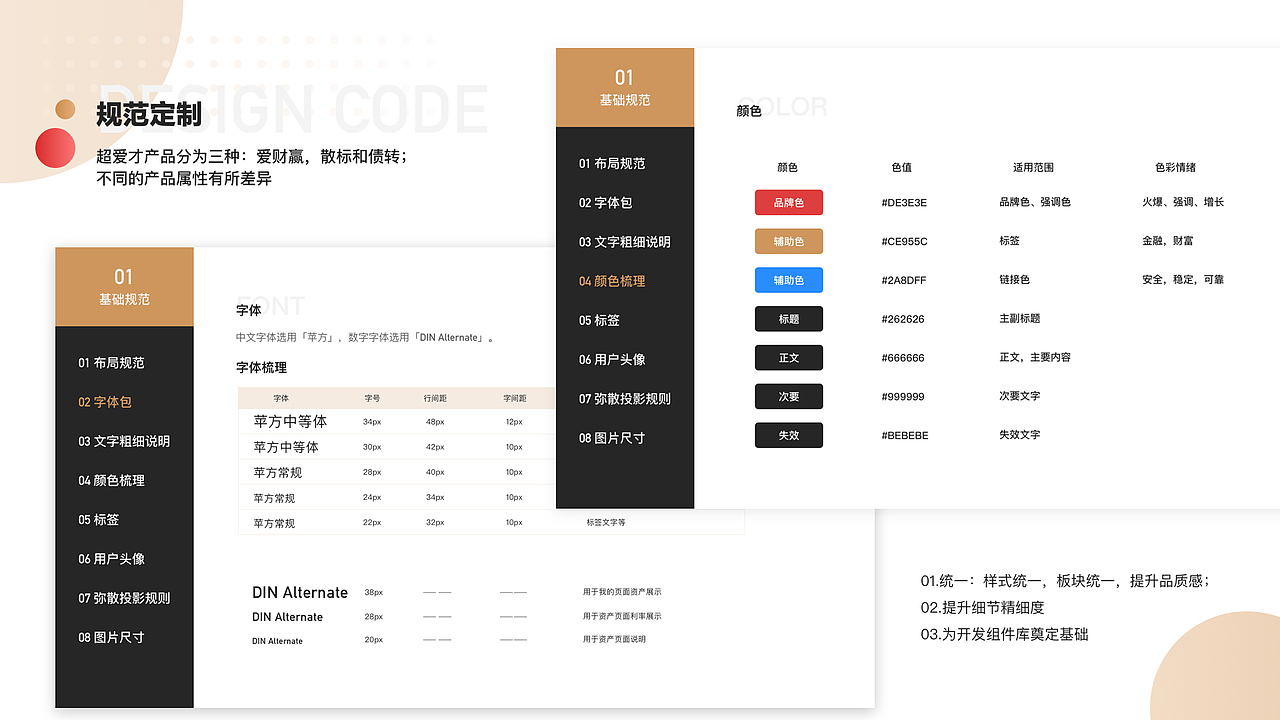Click the 色彩情绪 column header
Image resolution: width=1280 pixels, height=720 pixels.
click(x=1175, y=167)
